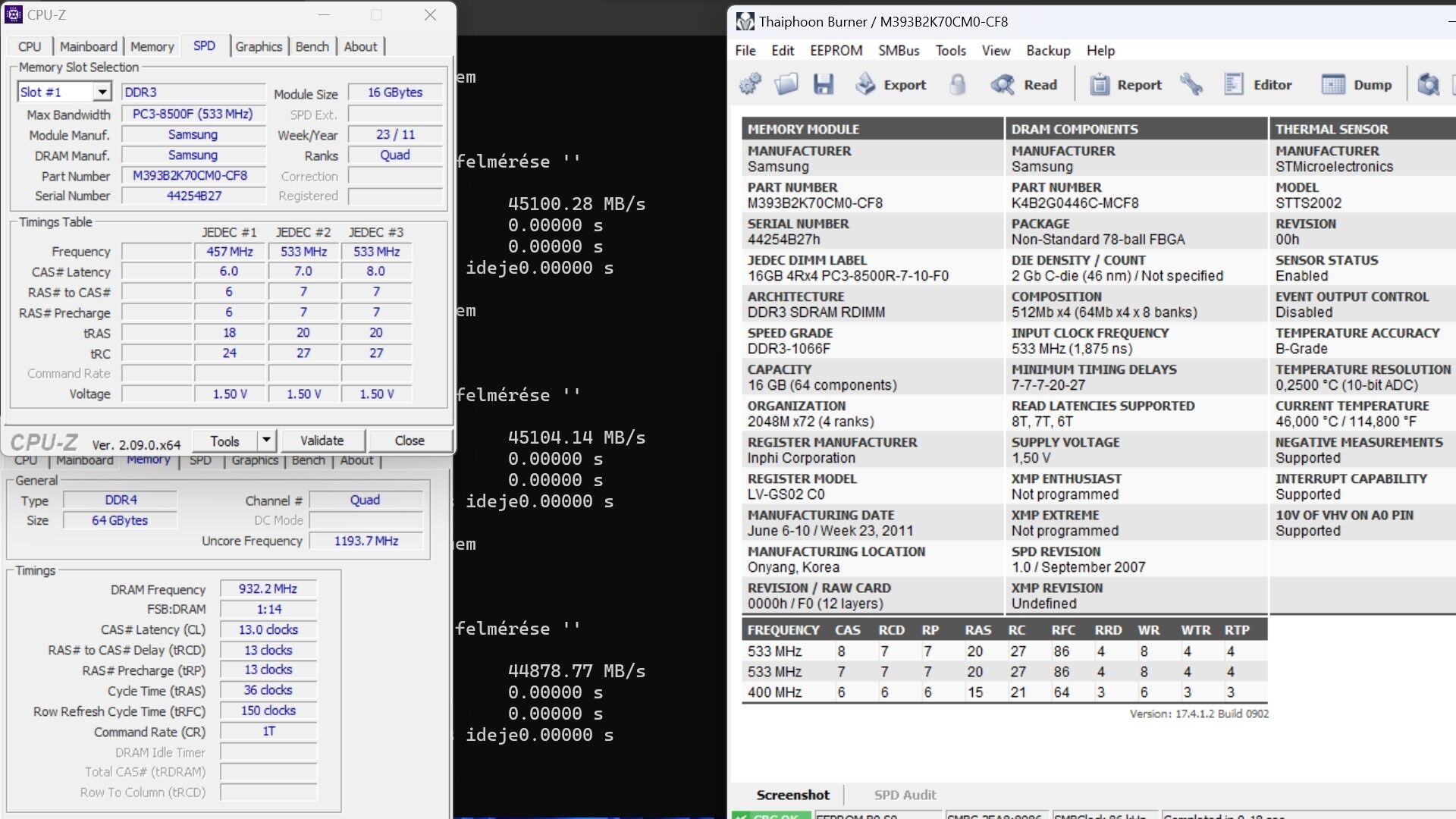Open the Tools menu in Thaiphoon Burner
The width and height of the screenshot is (1456, 819).
click(950, 50)
